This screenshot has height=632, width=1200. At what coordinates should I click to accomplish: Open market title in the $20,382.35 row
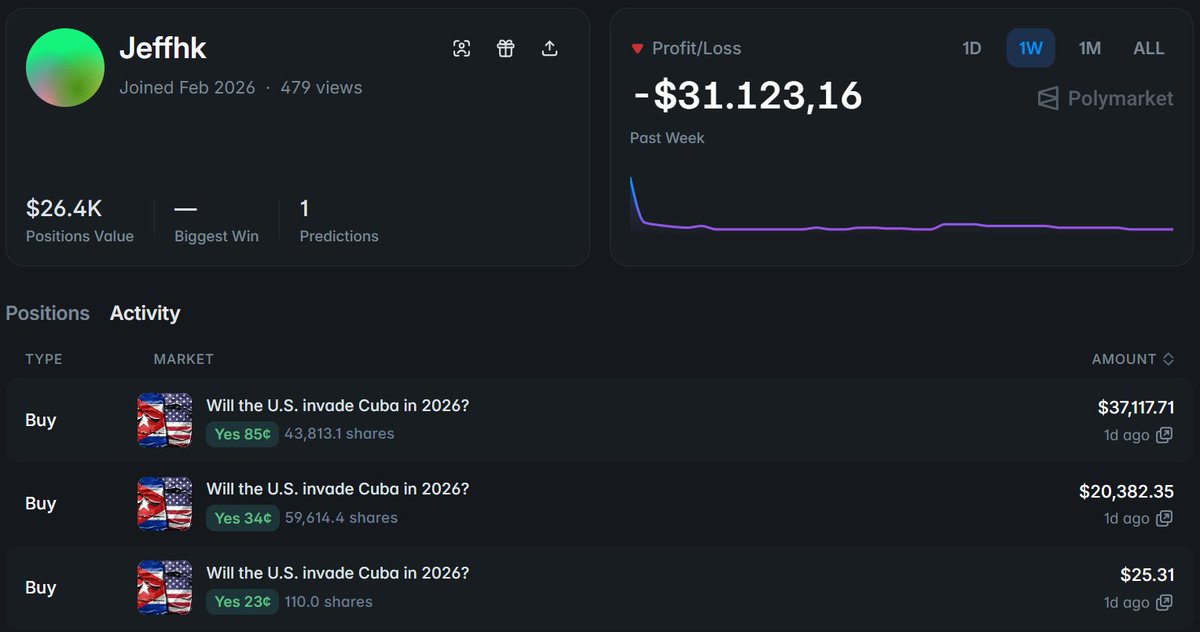(338, 490)
